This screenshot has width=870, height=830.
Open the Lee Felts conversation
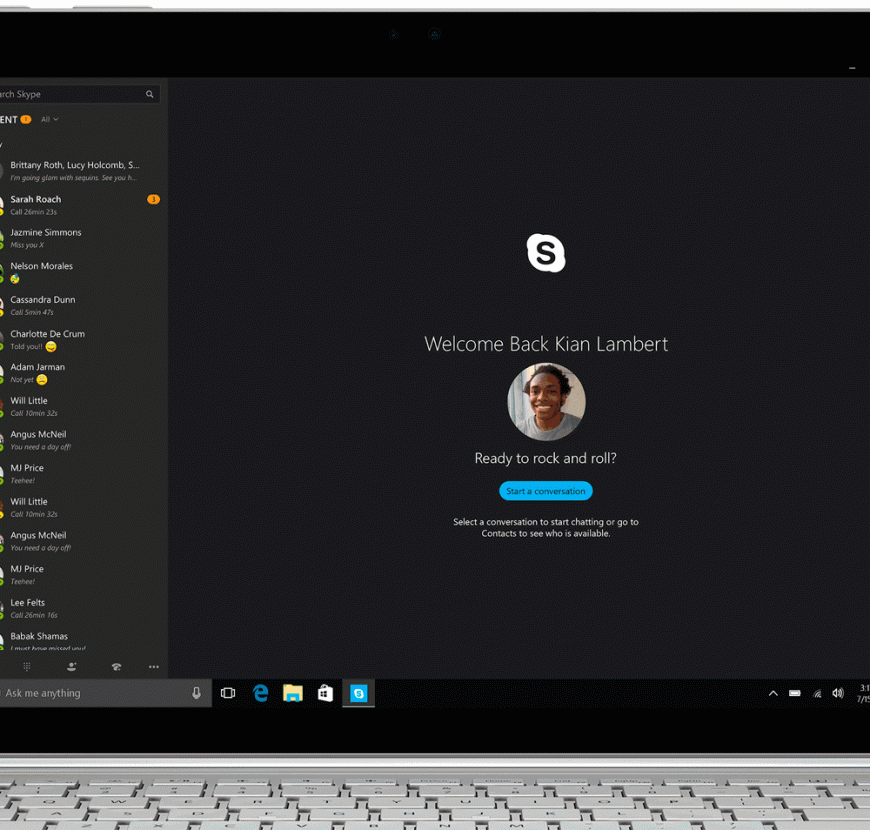[83, 609]
